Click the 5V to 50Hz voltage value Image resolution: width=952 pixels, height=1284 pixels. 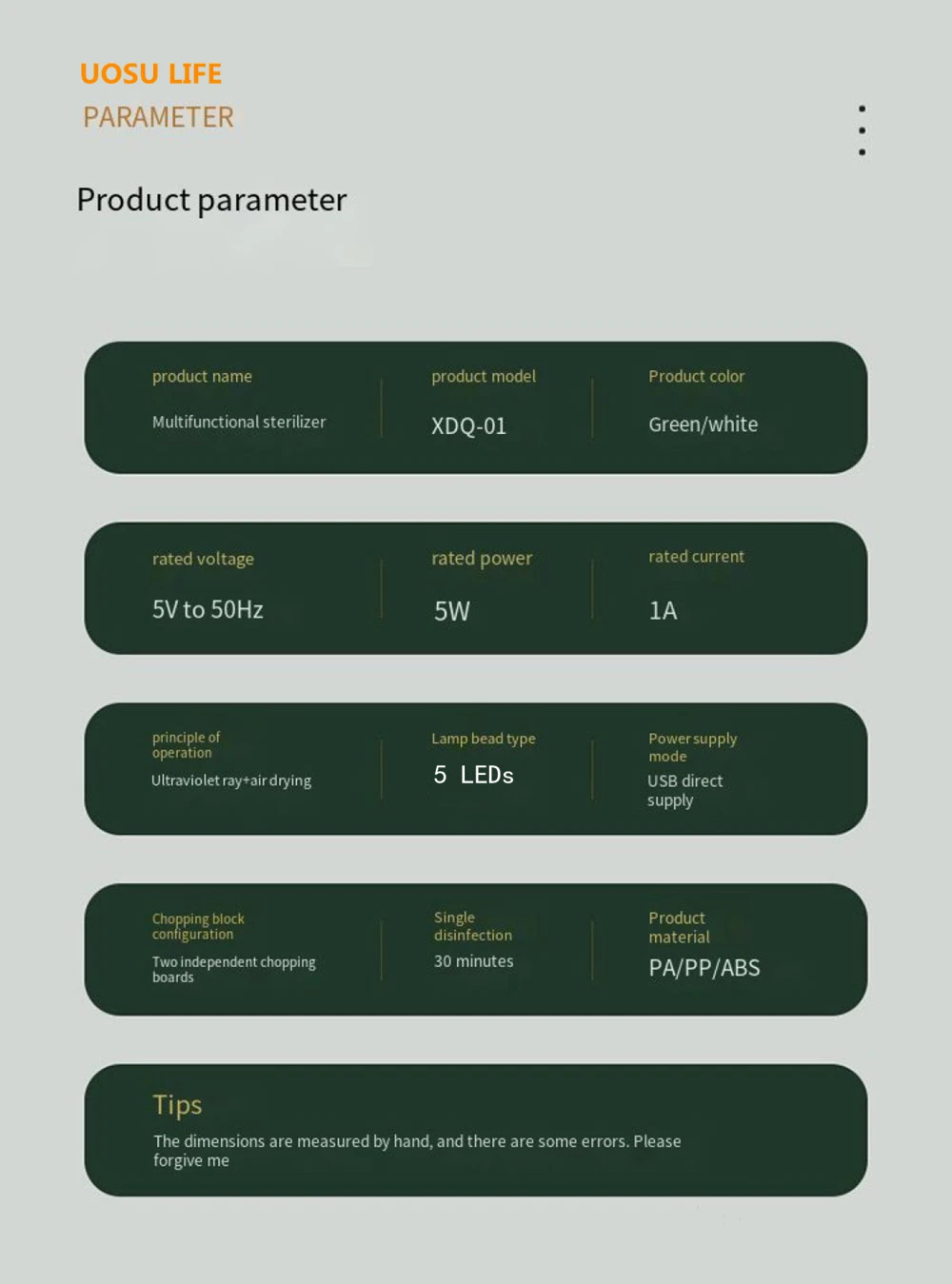(x=208, y=609)
